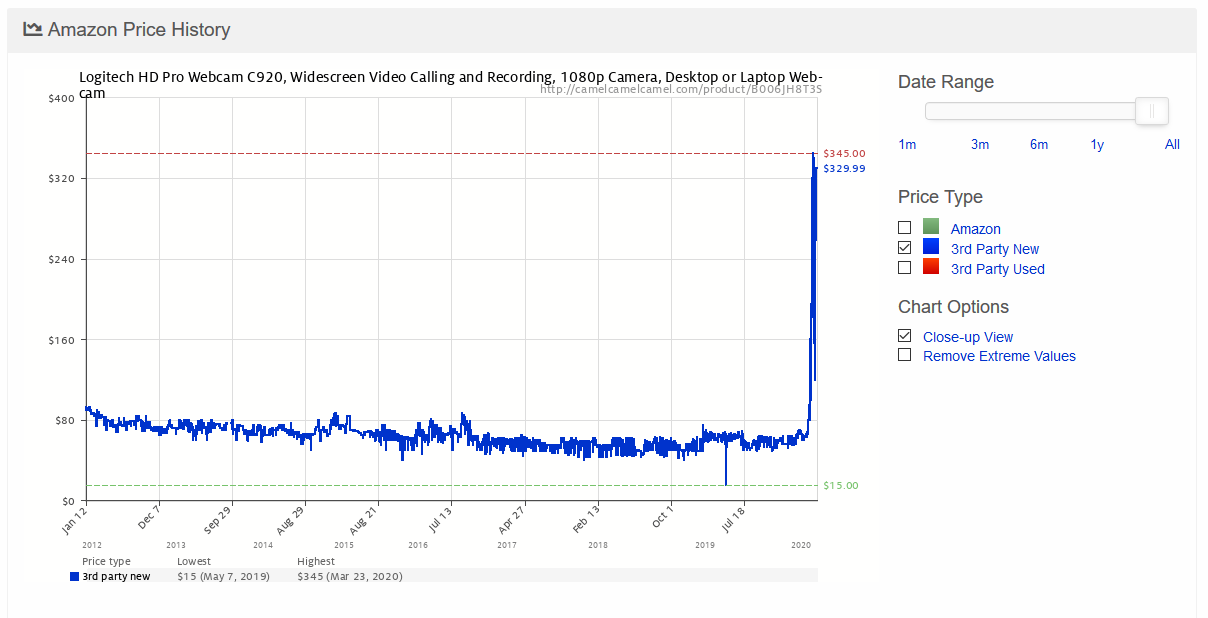
Task: Click the chart icon beside Amazon Price History
Action: (32, 29)
